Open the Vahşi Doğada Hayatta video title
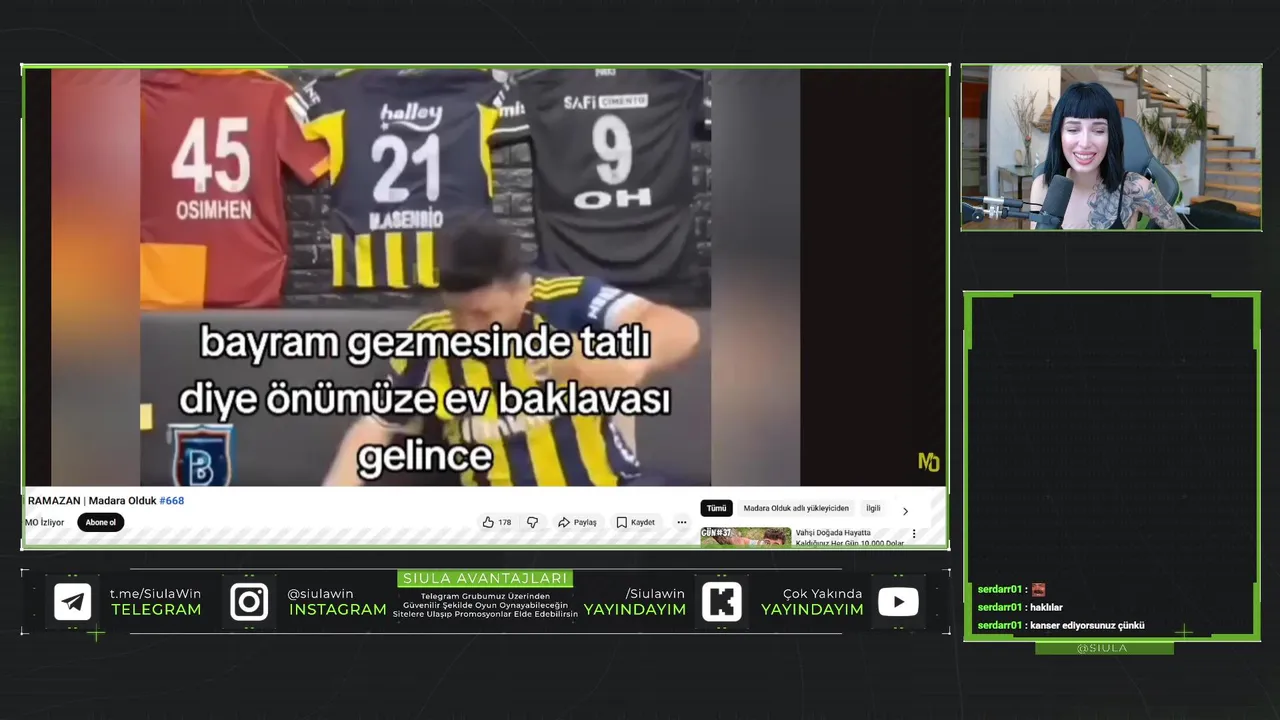Image resolution: width=1280 pixels, height=720 pixels. [x=849, y=538]
